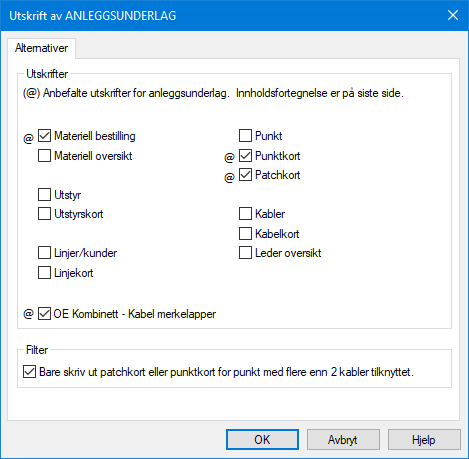Tick the Kabelkort checkbox
This screenshot has height=459, width=469.
(x=245, y=233)
